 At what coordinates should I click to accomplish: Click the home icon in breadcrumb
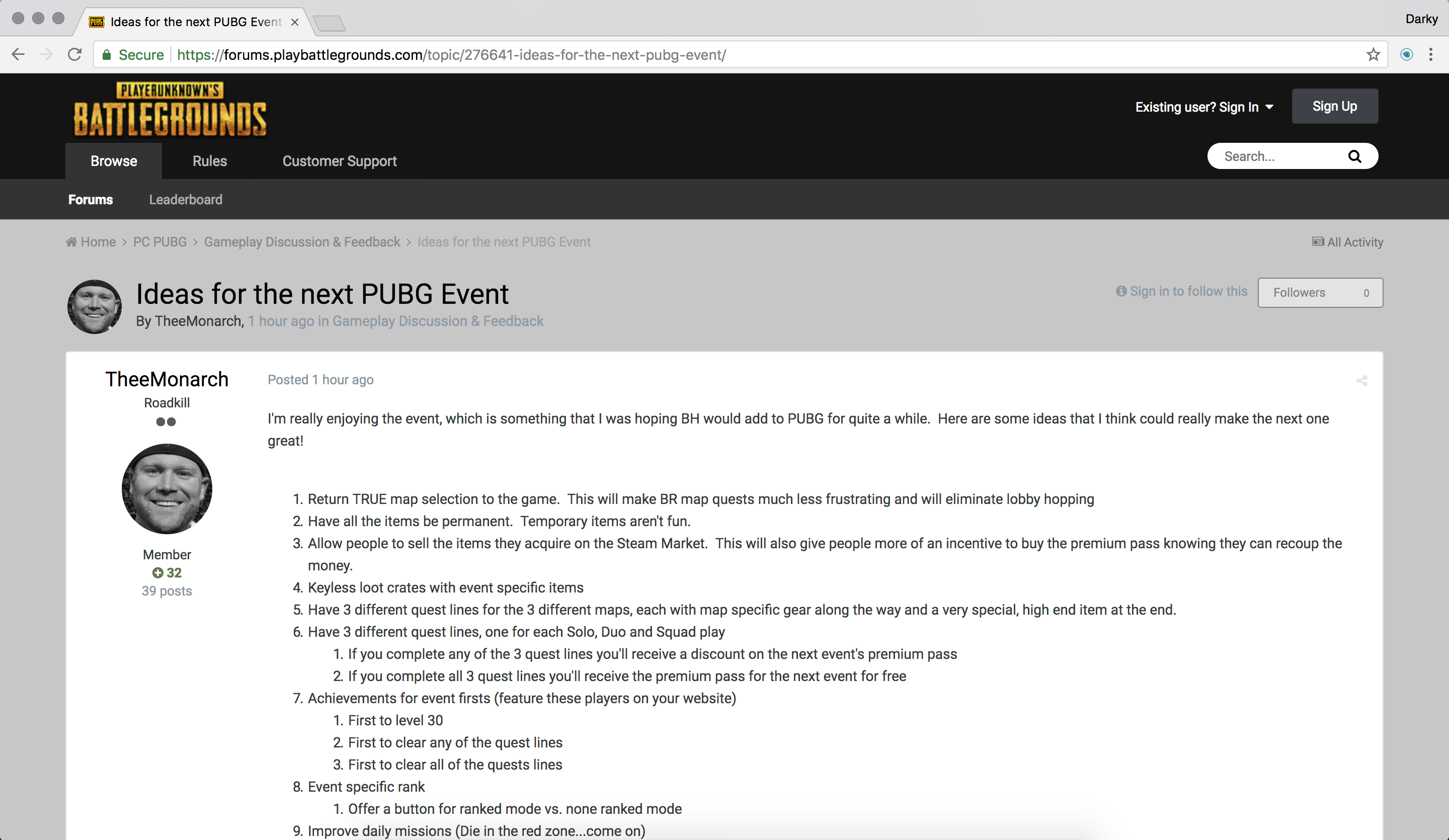[71, 242]
